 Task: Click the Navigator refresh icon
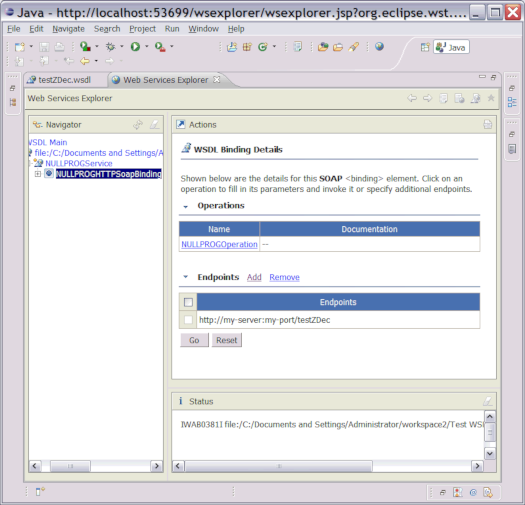click(x=138, y=125)
